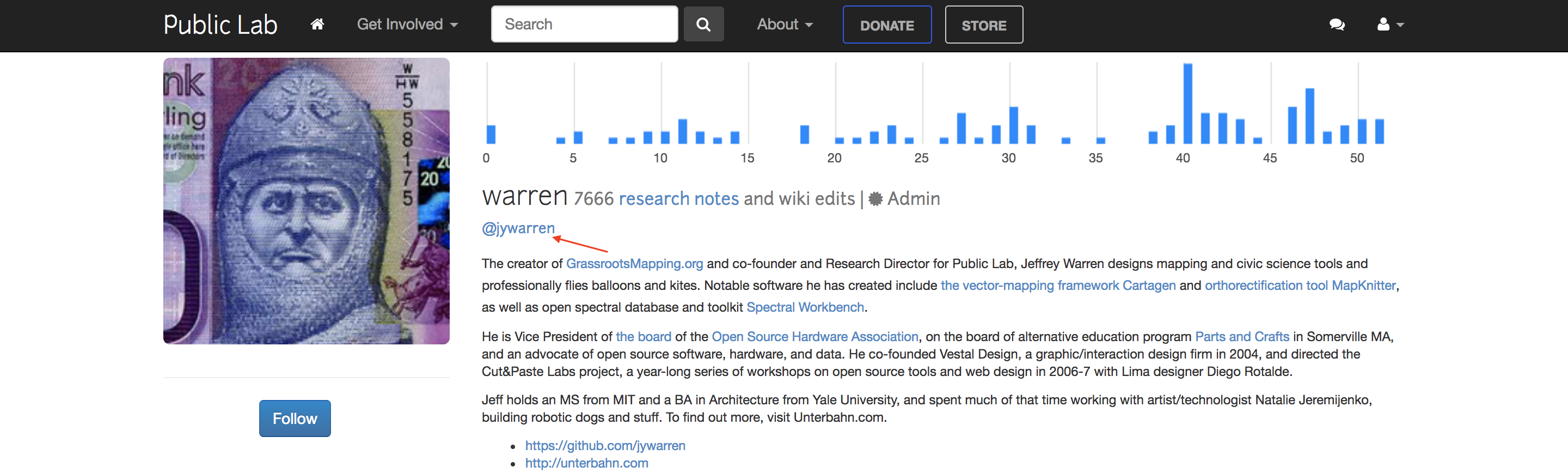This screenshot has width=1568, height=473.
Task: Visit Parts and Crafts link
Action: pos(1242,336)
